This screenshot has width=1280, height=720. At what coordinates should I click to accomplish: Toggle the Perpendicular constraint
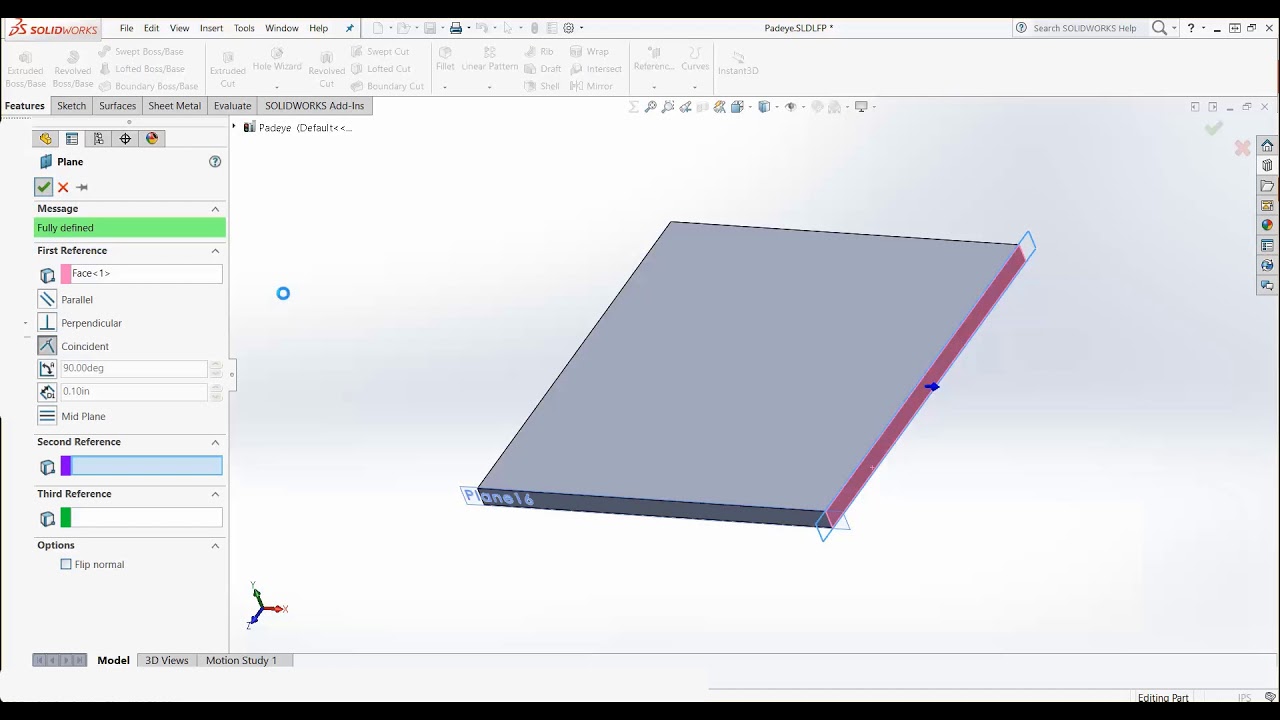coord(47,322)
